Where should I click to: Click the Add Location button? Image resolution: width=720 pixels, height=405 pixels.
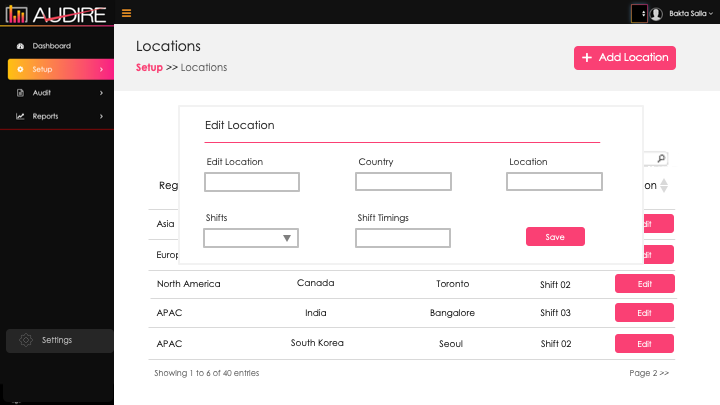click(x=625, y=58)
